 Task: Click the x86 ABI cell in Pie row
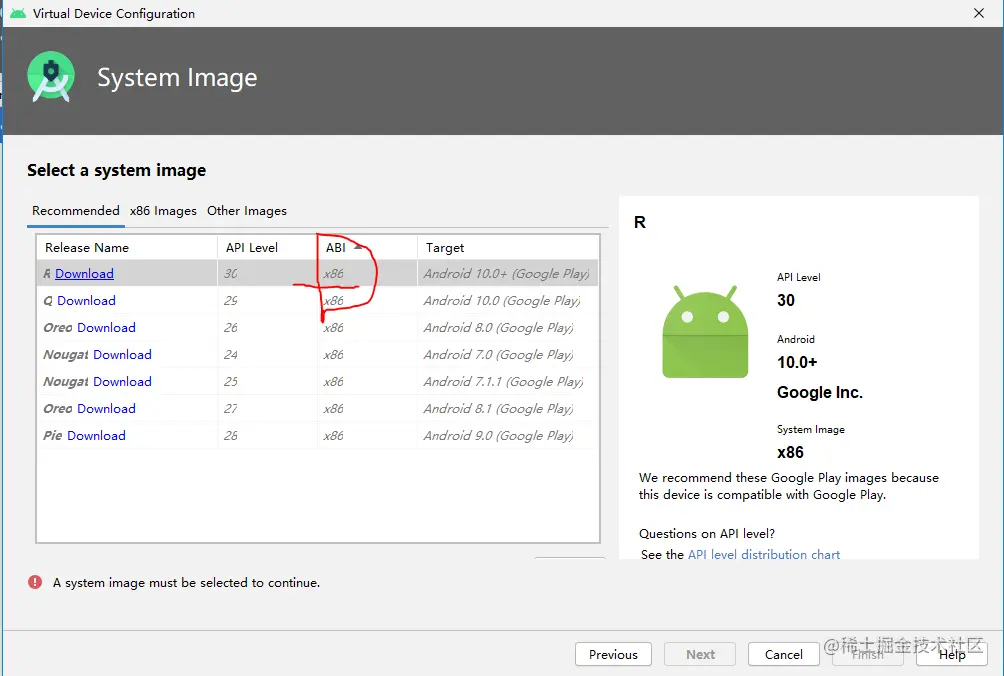point(367,435)
